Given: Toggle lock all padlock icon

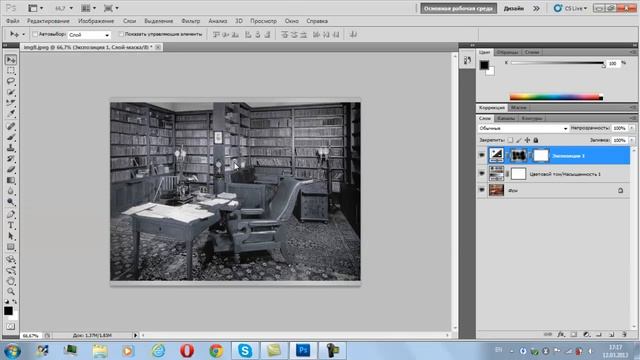Looking at the screenshot, I should (x=536, y=140).
